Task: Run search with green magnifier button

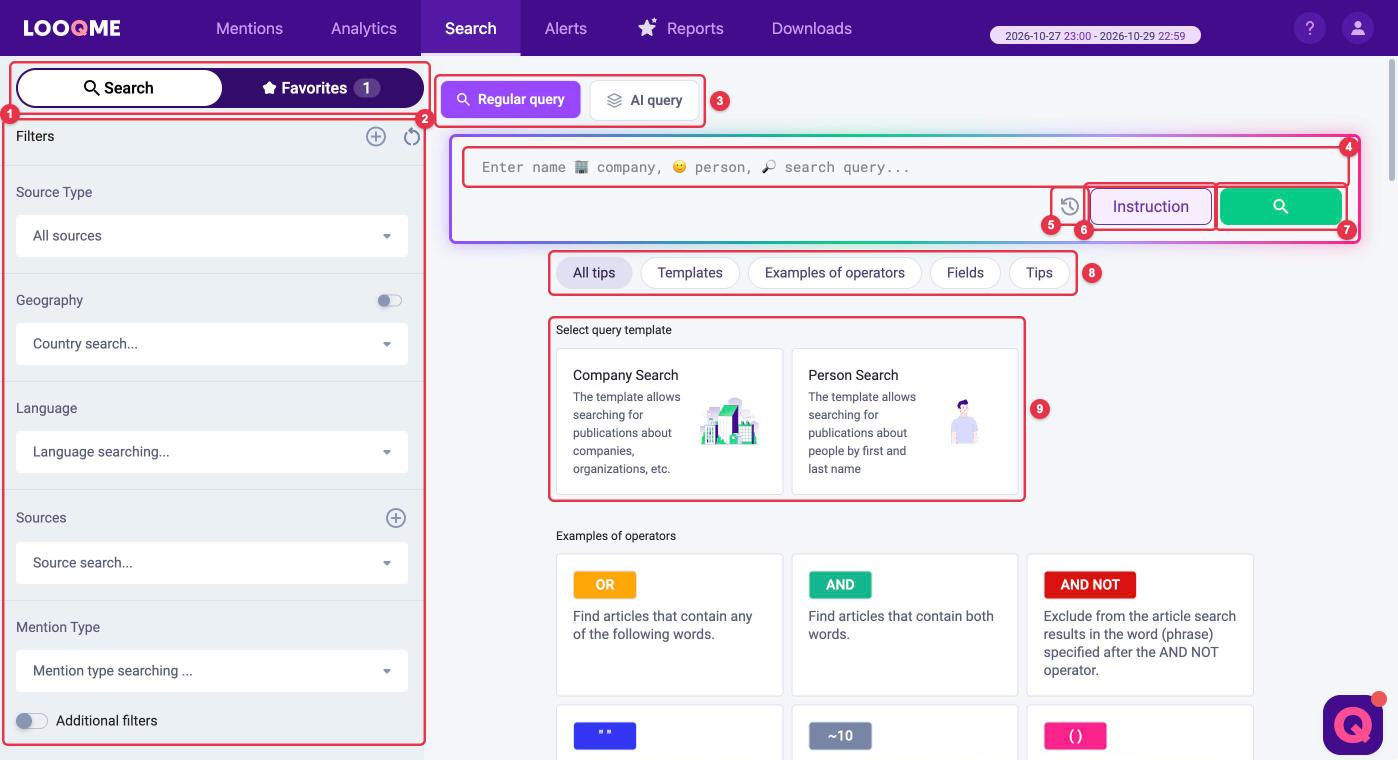Action: (x=1280, y=206)
